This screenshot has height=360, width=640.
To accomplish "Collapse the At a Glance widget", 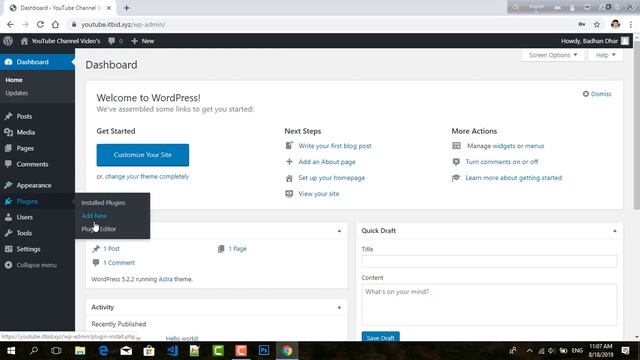I will pos(339,231).
